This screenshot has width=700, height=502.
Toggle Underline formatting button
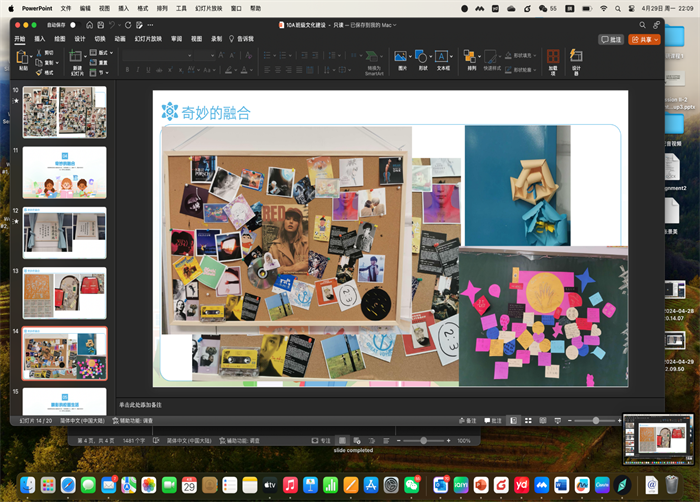[x=148, y=70]
